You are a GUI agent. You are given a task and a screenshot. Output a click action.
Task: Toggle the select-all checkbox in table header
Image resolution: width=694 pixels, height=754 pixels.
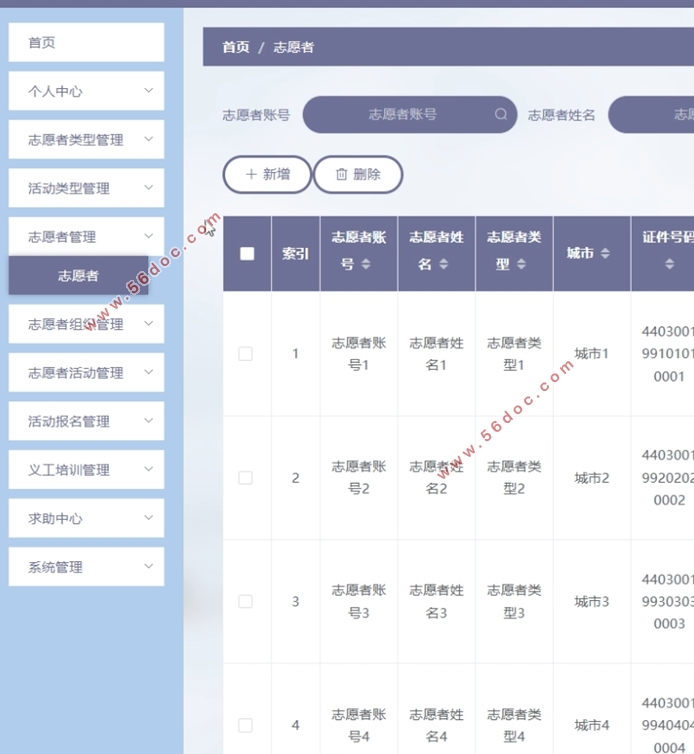click(x=247, y=254)
